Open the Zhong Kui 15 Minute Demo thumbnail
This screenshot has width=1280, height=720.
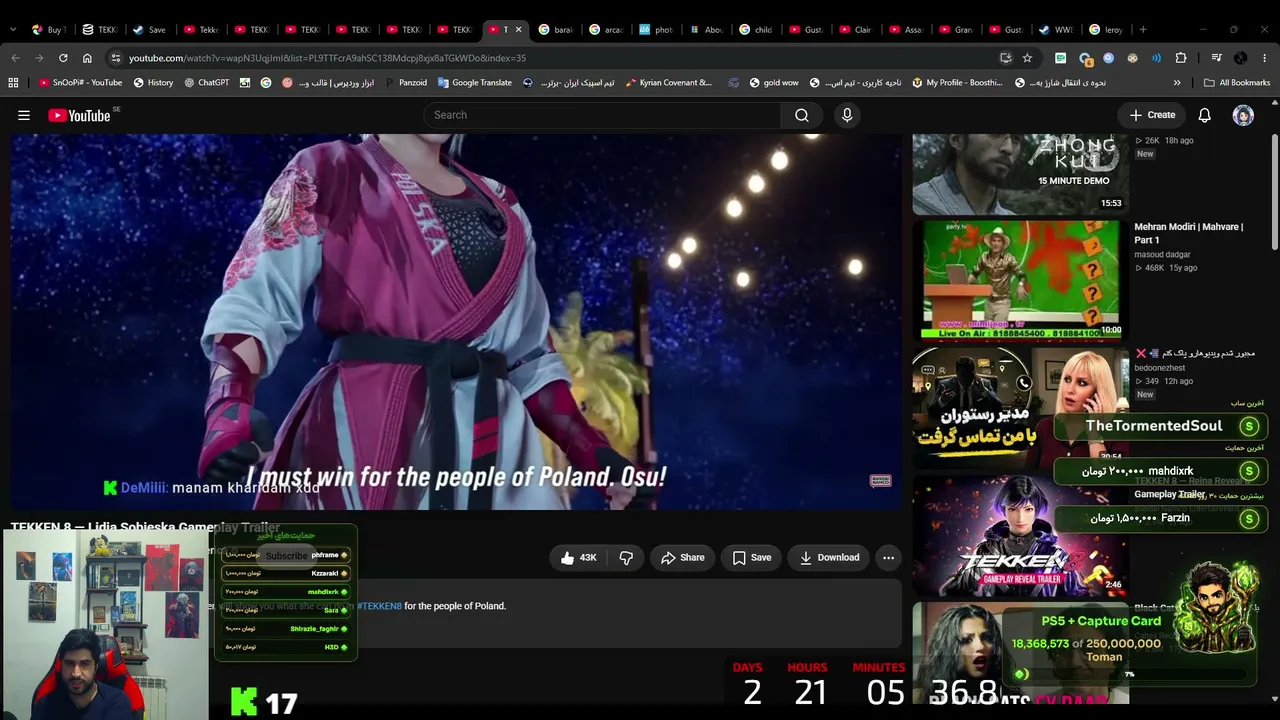[x=1021, y=175]
